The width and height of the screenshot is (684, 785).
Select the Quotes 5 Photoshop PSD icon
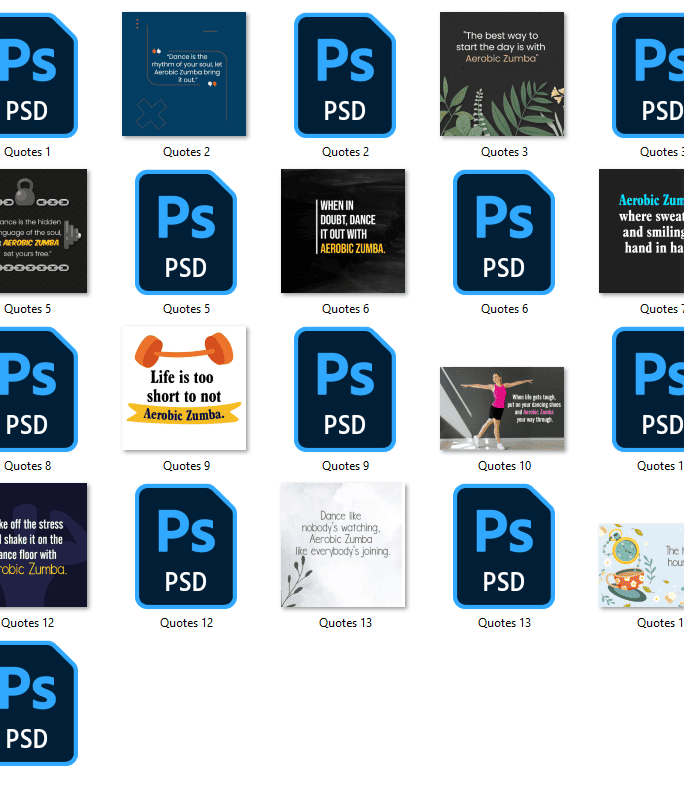pos(186,232)
